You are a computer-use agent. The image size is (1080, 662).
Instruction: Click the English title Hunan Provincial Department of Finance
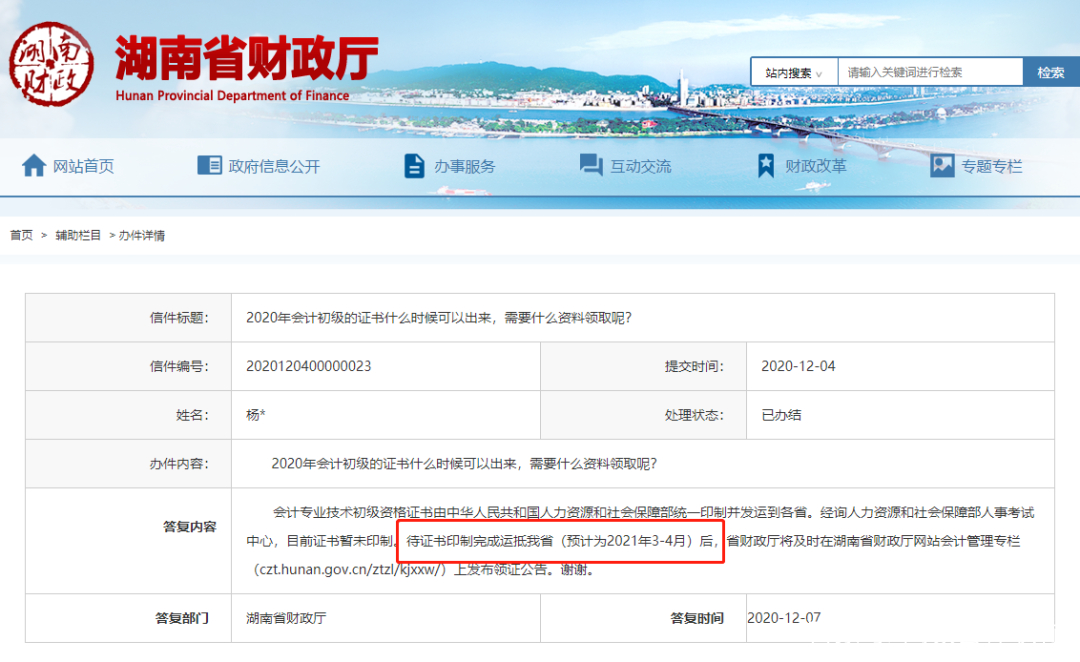232,96
